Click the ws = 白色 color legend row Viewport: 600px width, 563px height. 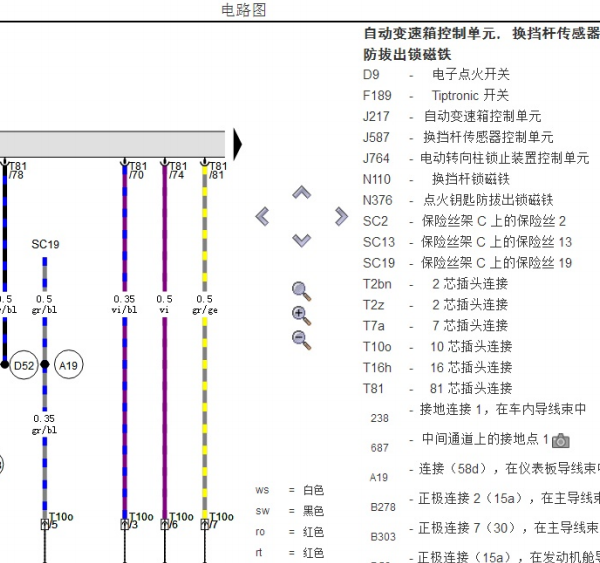pos(289,490)
